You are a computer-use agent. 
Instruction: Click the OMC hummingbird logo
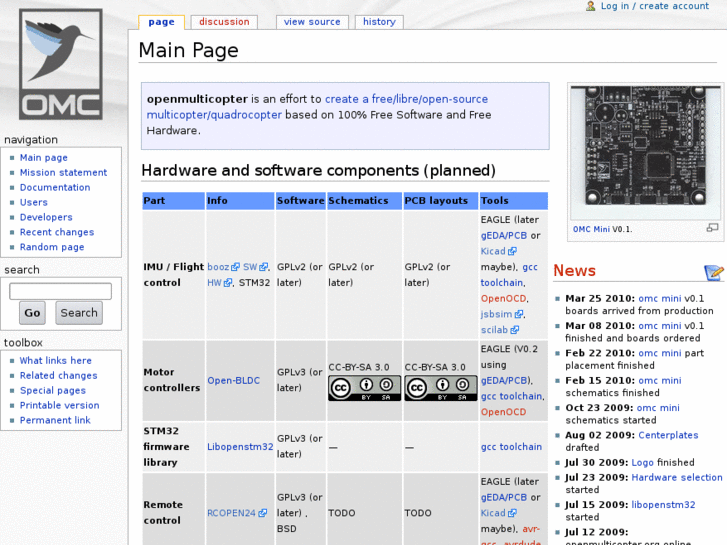coord(61,64)
